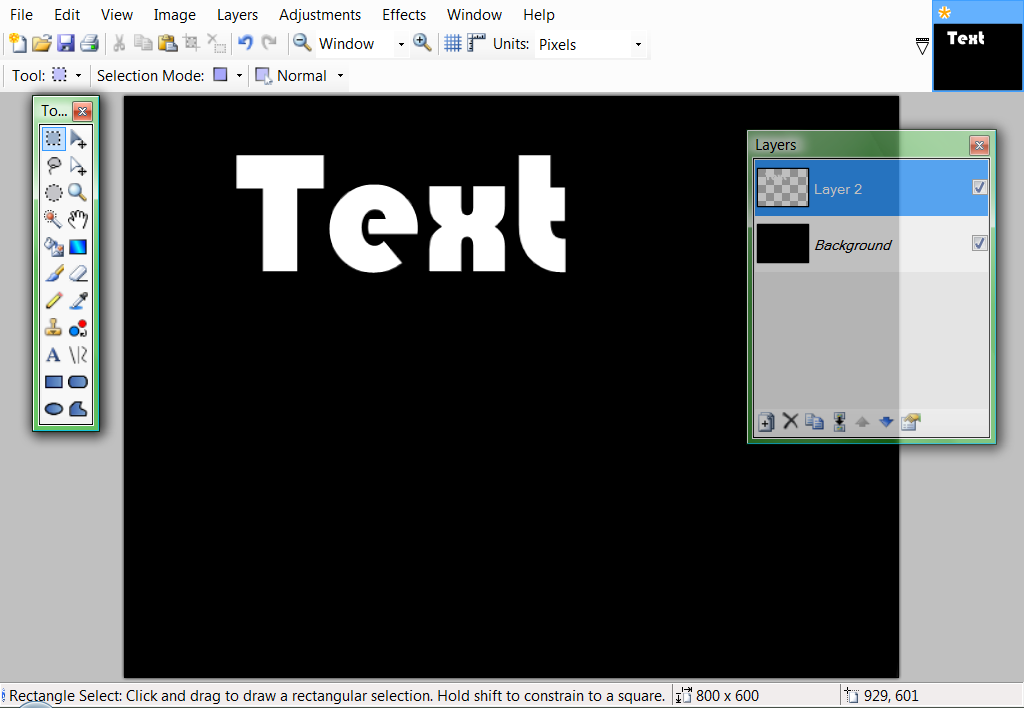Click the Add New Layer icon
1024x708 pixels.
tap(766, 422)
